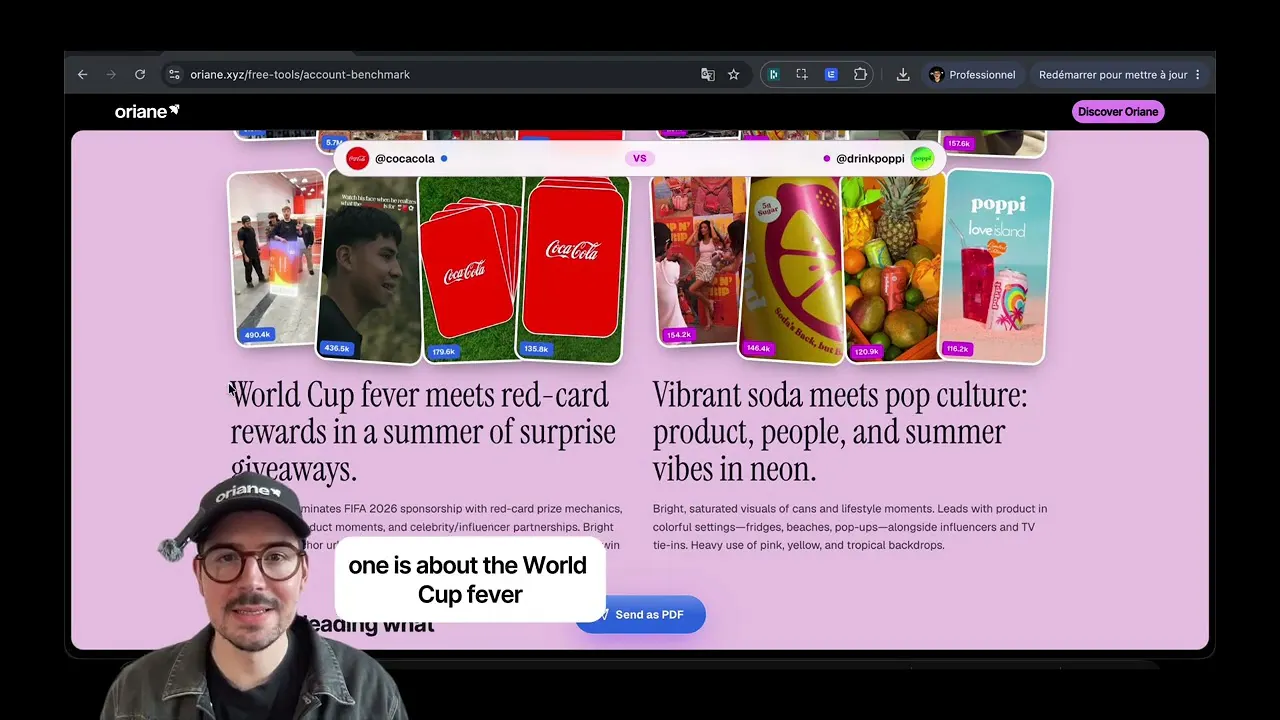The height and width of the screenshot is (720, 1280).
Task: Click the browser forward arrow
Action: pyautogui.click(x=111, y=75)
